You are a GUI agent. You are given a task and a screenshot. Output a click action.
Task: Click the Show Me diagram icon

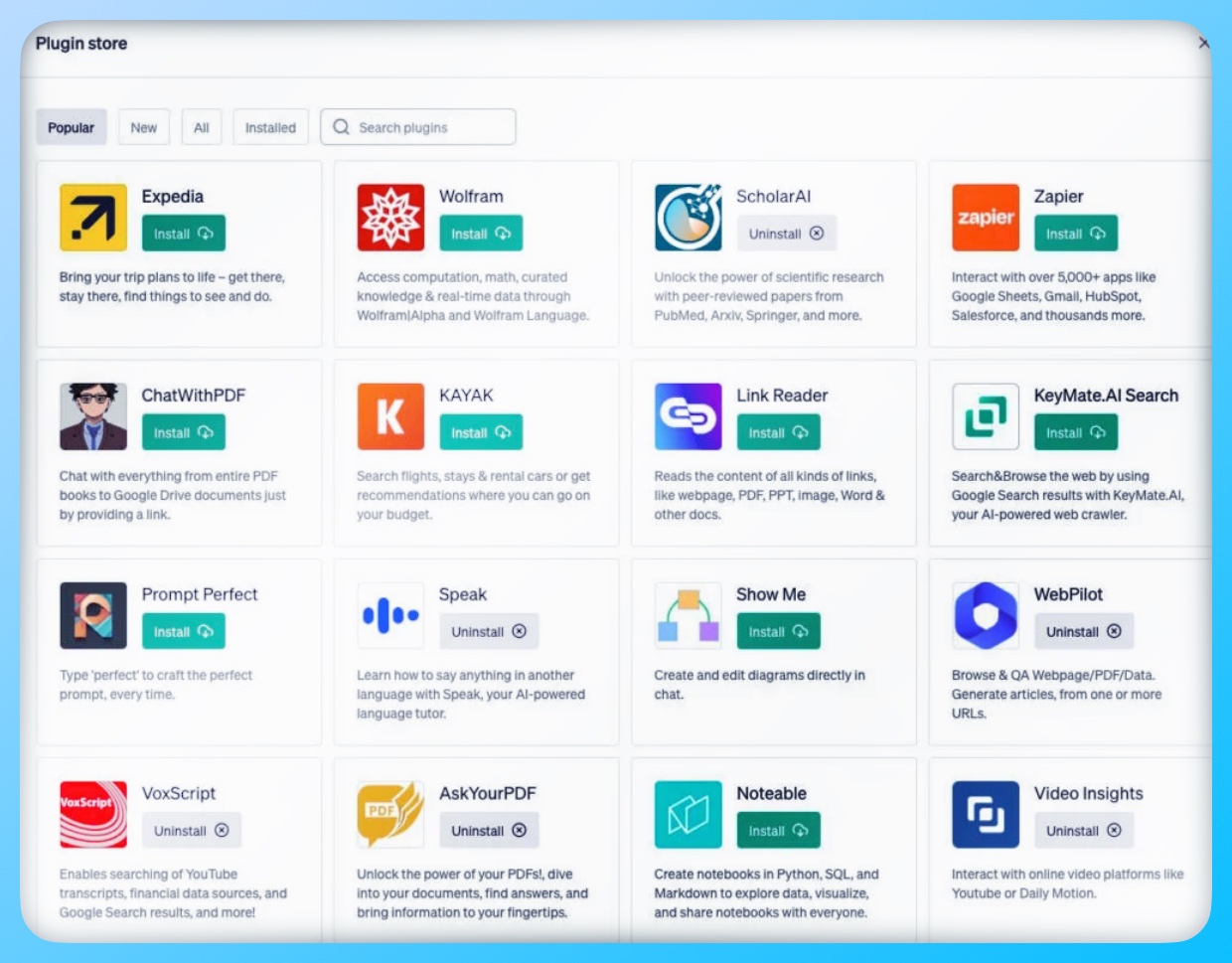pos(689,615)
